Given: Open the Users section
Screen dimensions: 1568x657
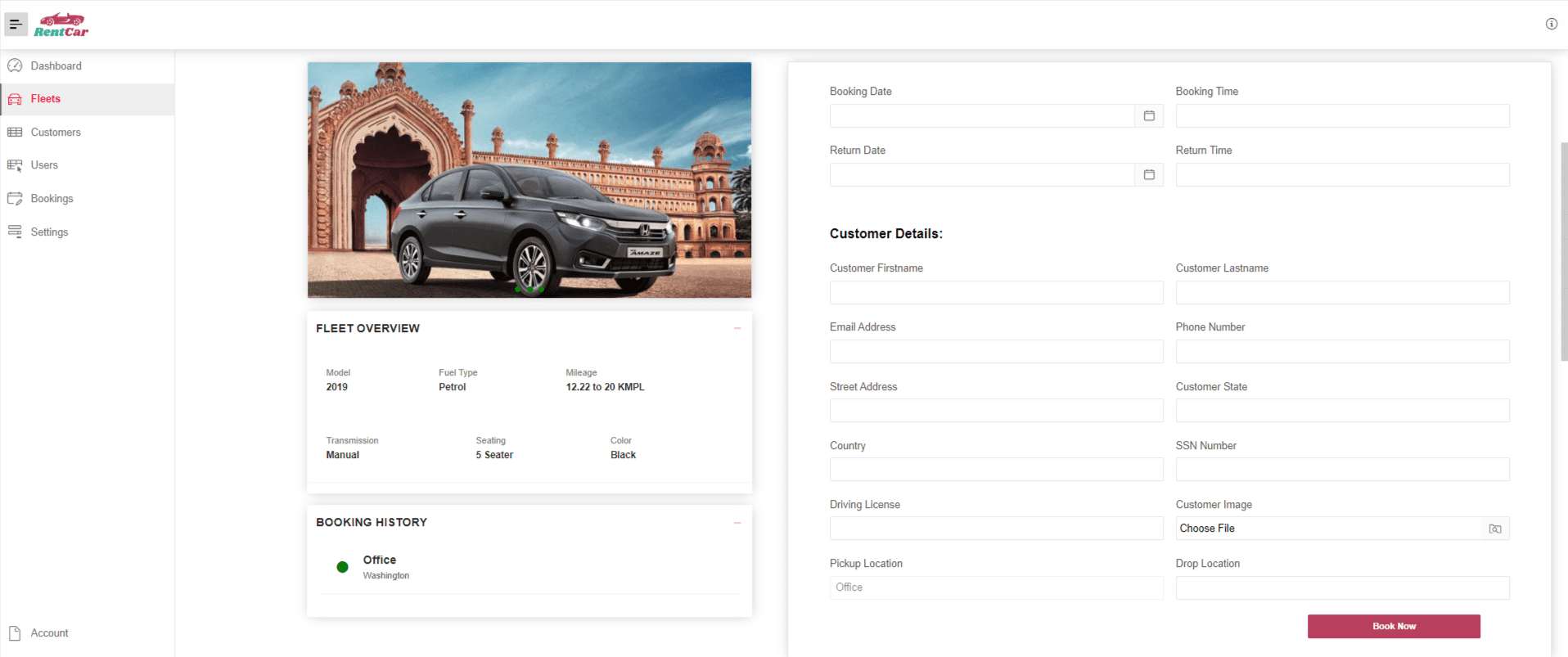Looking at the screenshot, I should click(44, 165).
